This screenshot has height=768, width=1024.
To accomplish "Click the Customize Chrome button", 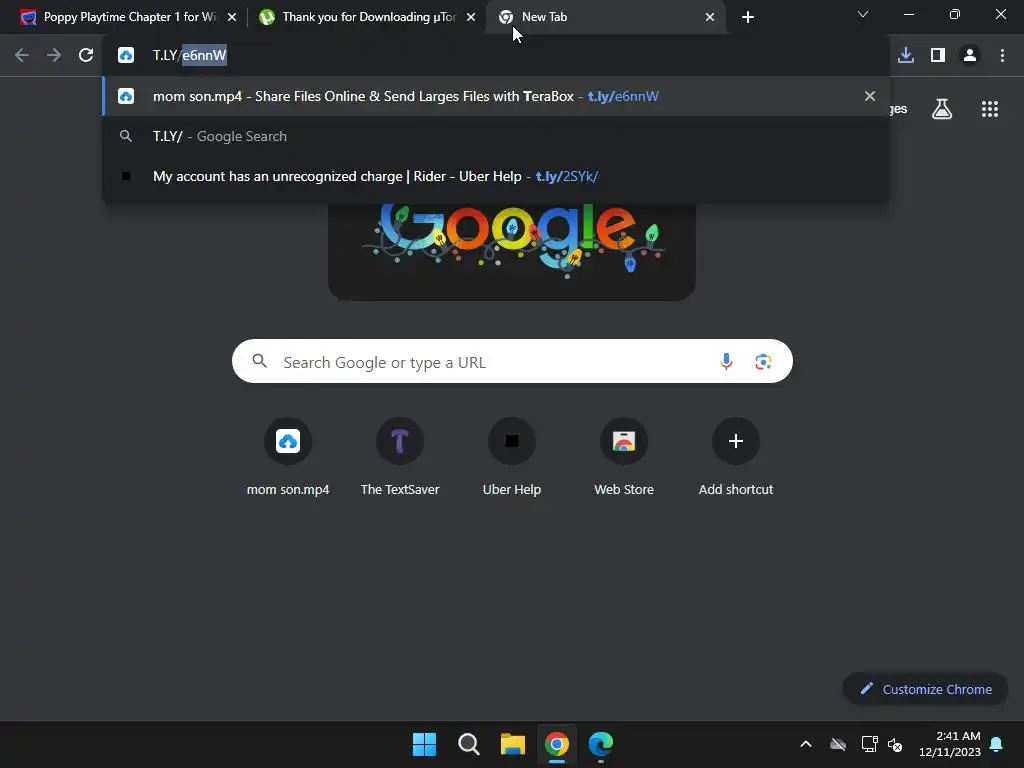I will coord(925,689).
